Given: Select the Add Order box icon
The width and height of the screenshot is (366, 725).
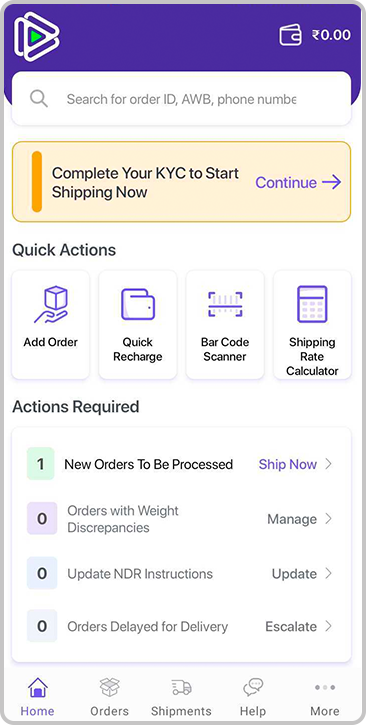Looking at the screenshot, I should point(50,304).
